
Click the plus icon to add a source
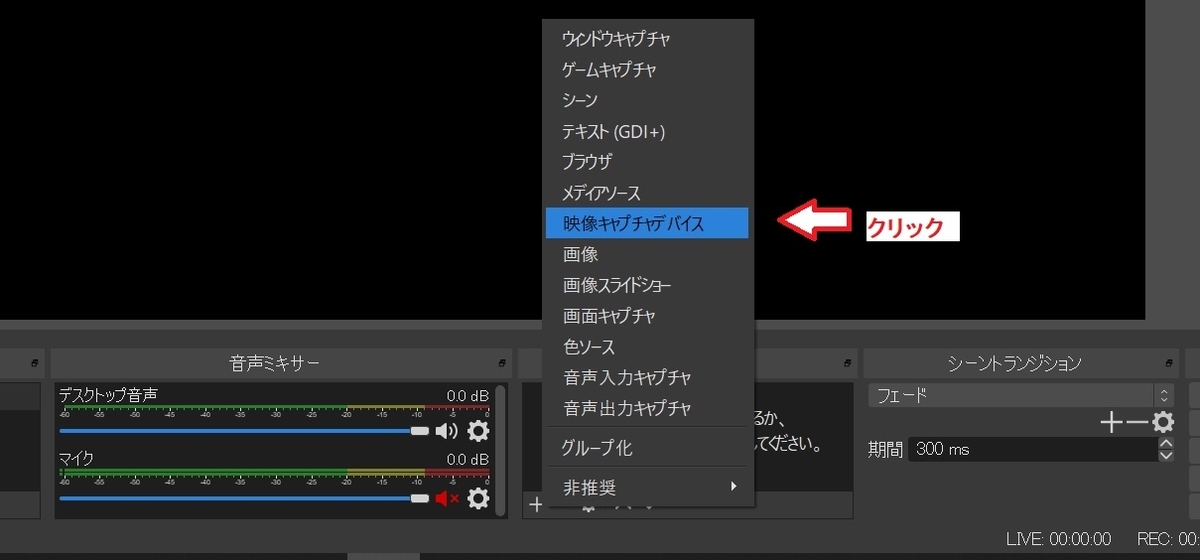pos(536,505)
